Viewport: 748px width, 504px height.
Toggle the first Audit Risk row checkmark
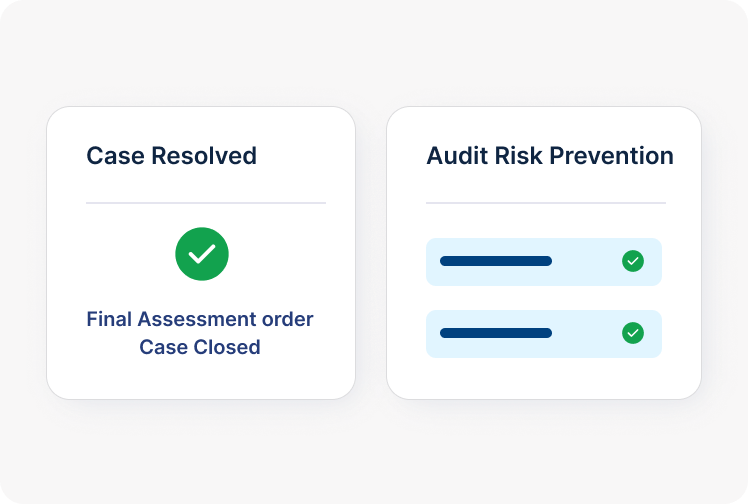633,261
